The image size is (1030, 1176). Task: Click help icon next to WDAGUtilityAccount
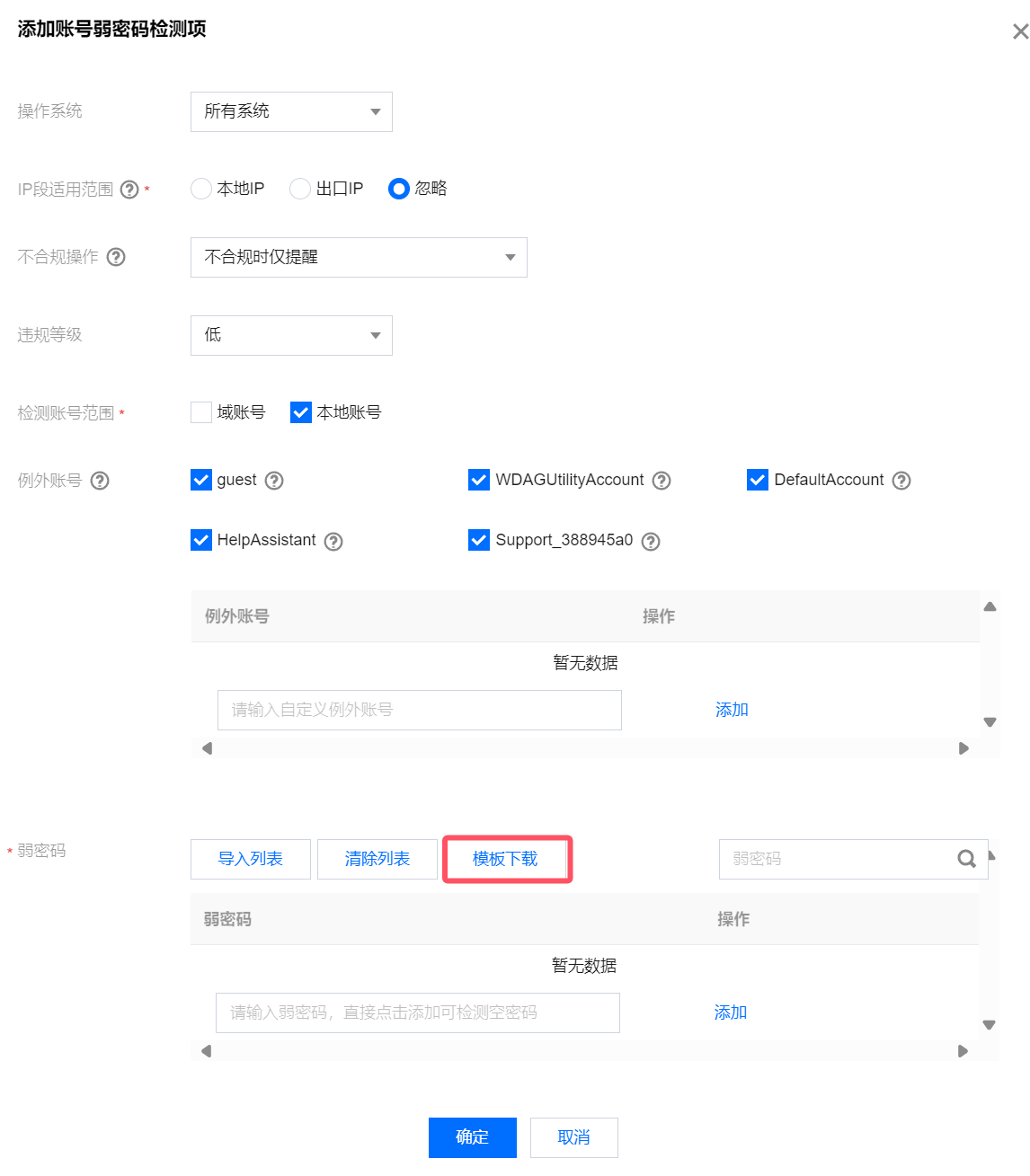coord(662,481)
